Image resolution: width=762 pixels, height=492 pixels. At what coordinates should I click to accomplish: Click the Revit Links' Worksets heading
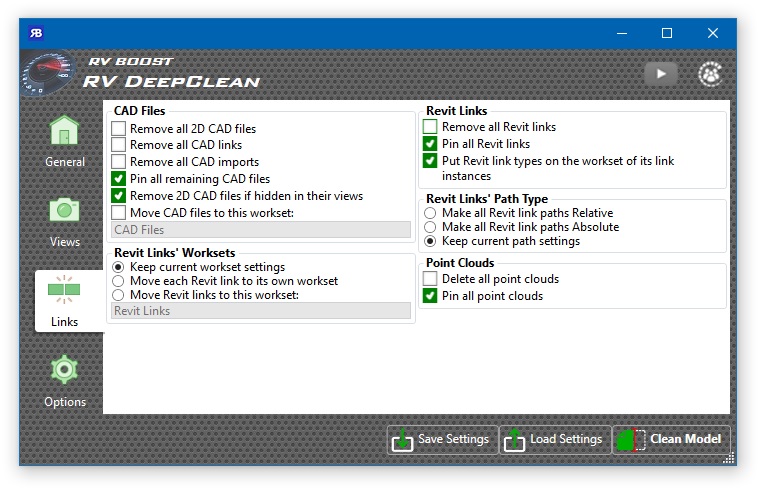pyautogui.click(x=174, y=253)
